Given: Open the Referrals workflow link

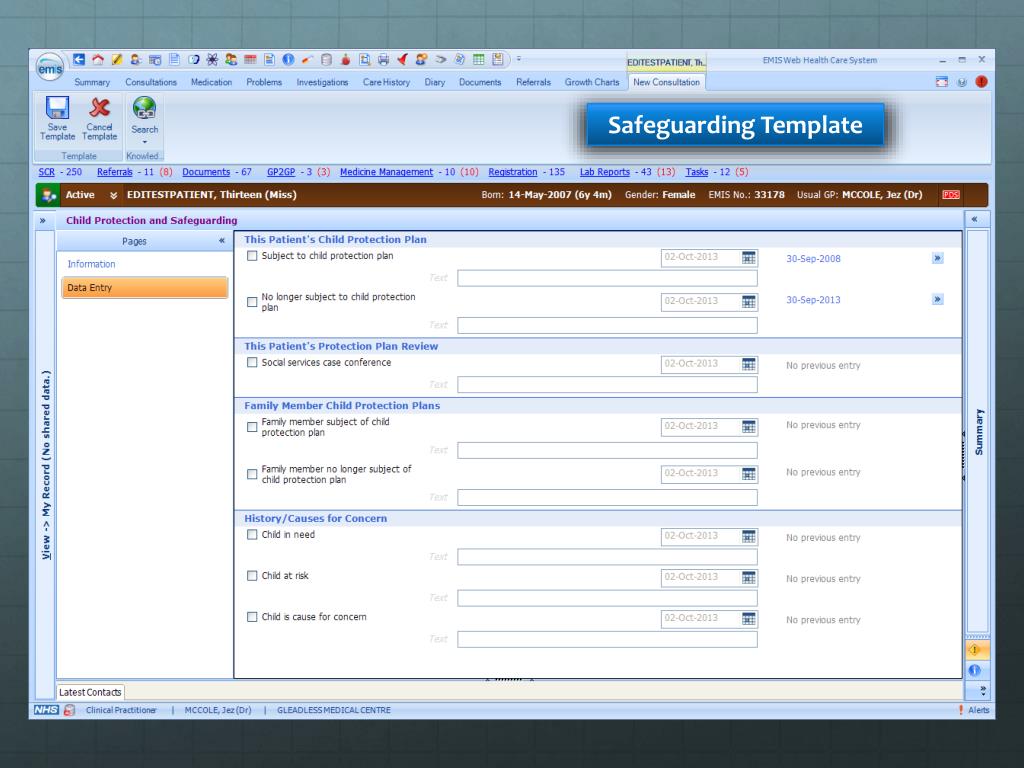Looking at the screenshot, I should click(114, 172).
